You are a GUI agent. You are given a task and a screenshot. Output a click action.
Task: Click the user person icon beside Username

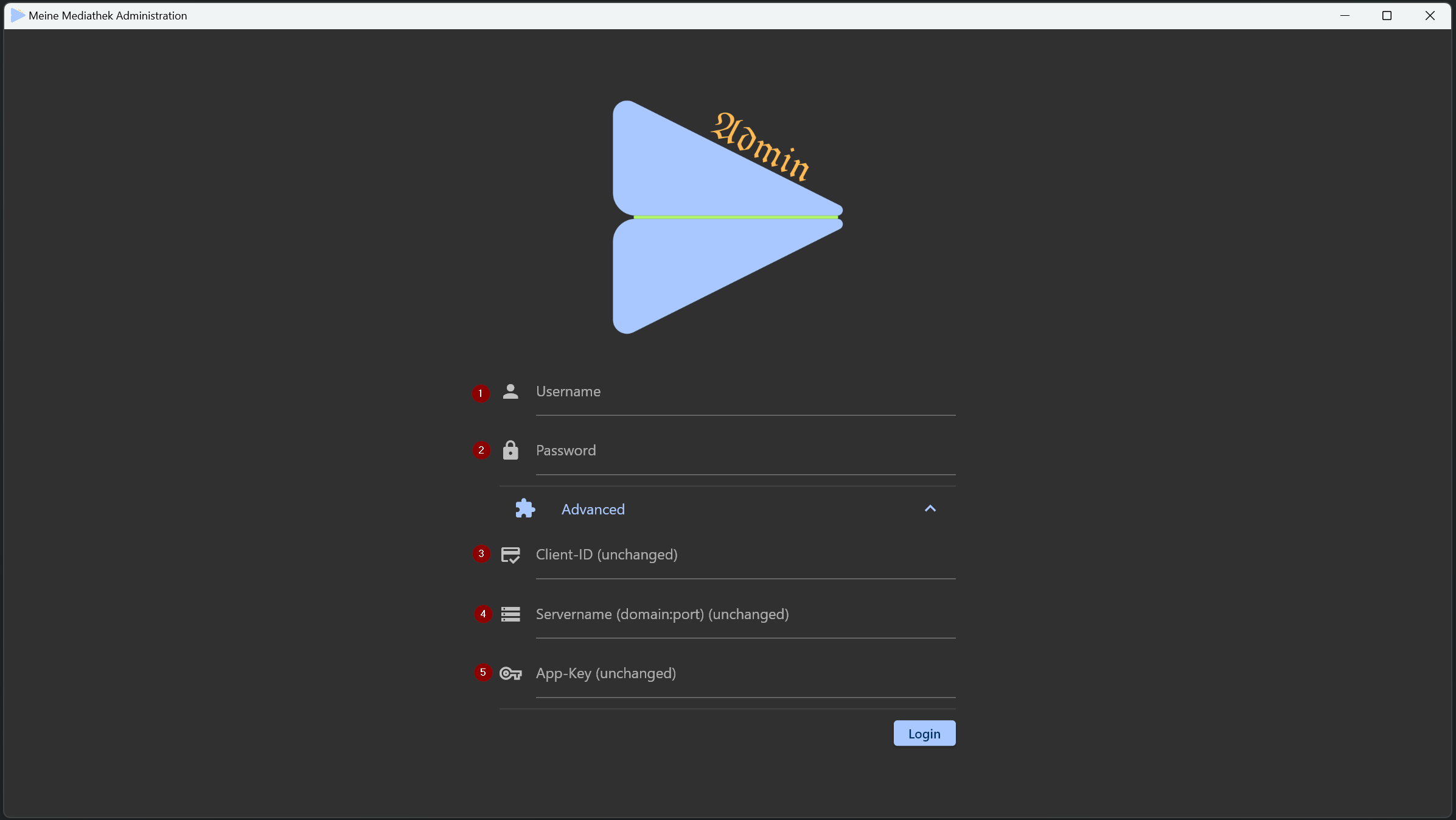510,391
